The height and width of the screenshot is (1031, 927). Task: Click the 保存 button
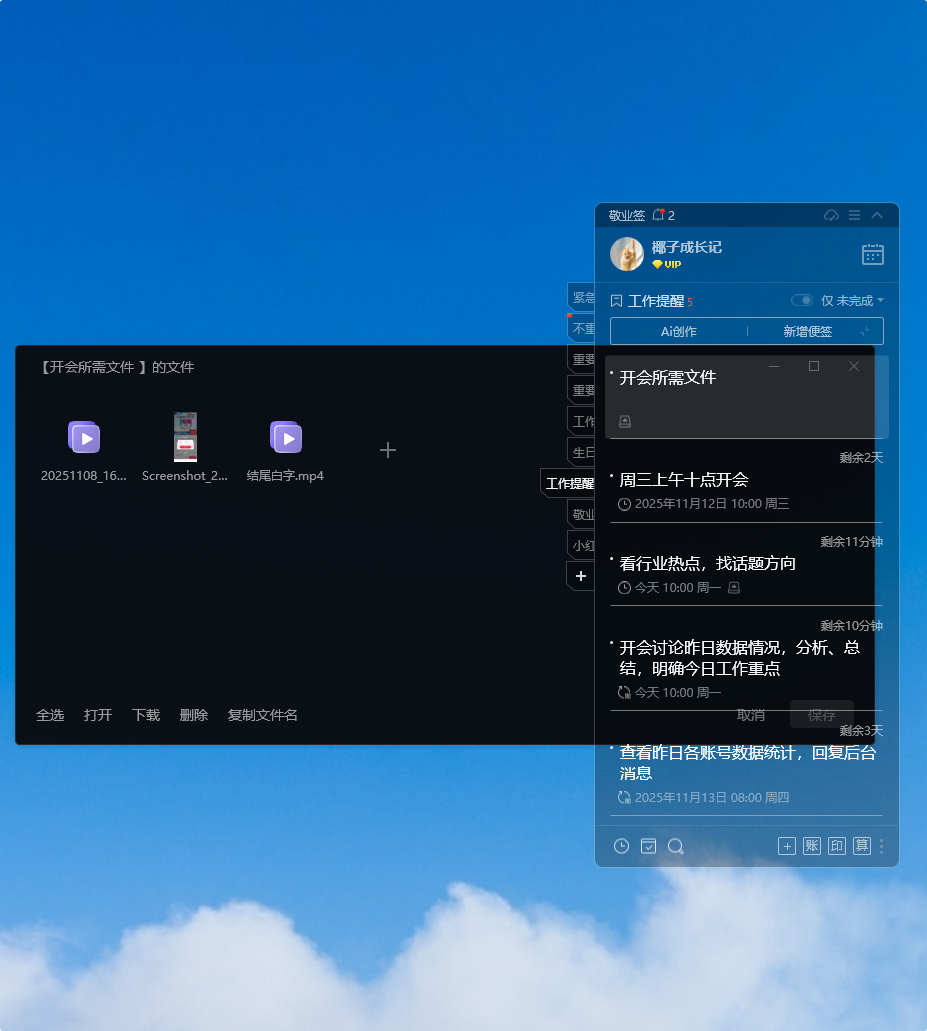[x=822, y=715]
